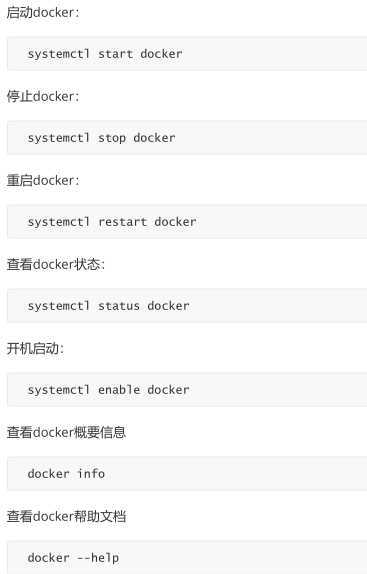Click '--help' in the last command
The width and height of the screenshot is (367, 574).
(98, 558)
